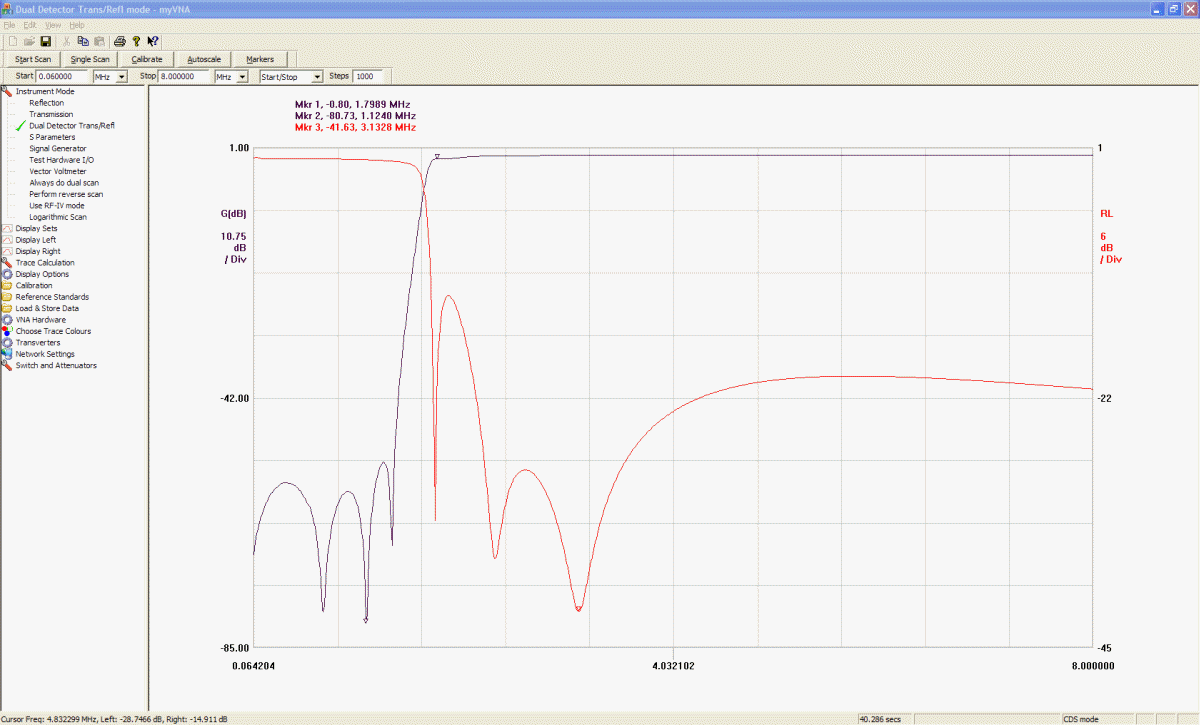Image resolution: width=1200 pixels, height=725 pixels.
Task: Open the Start/Stop sweep mode dropdown
Action: (x=318, y=76)
